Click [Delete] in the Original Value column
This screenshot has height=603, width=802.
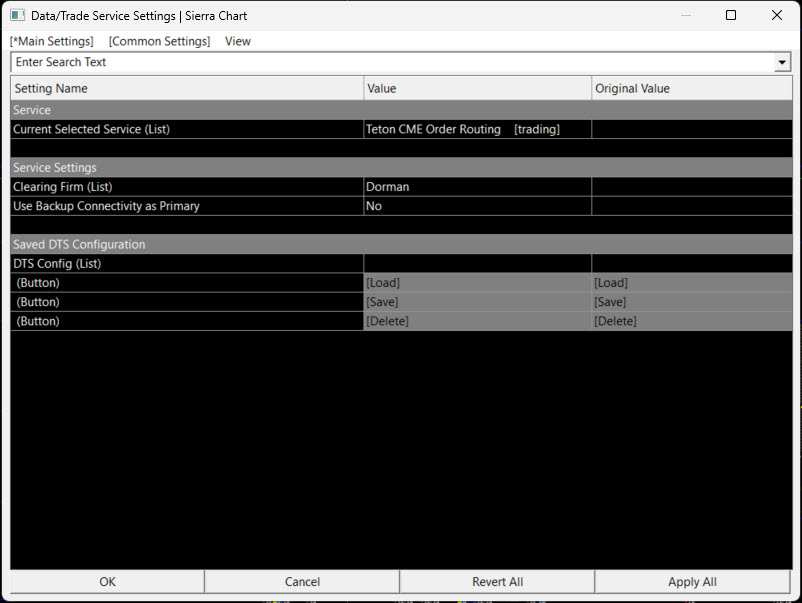[x=614, y=321]
